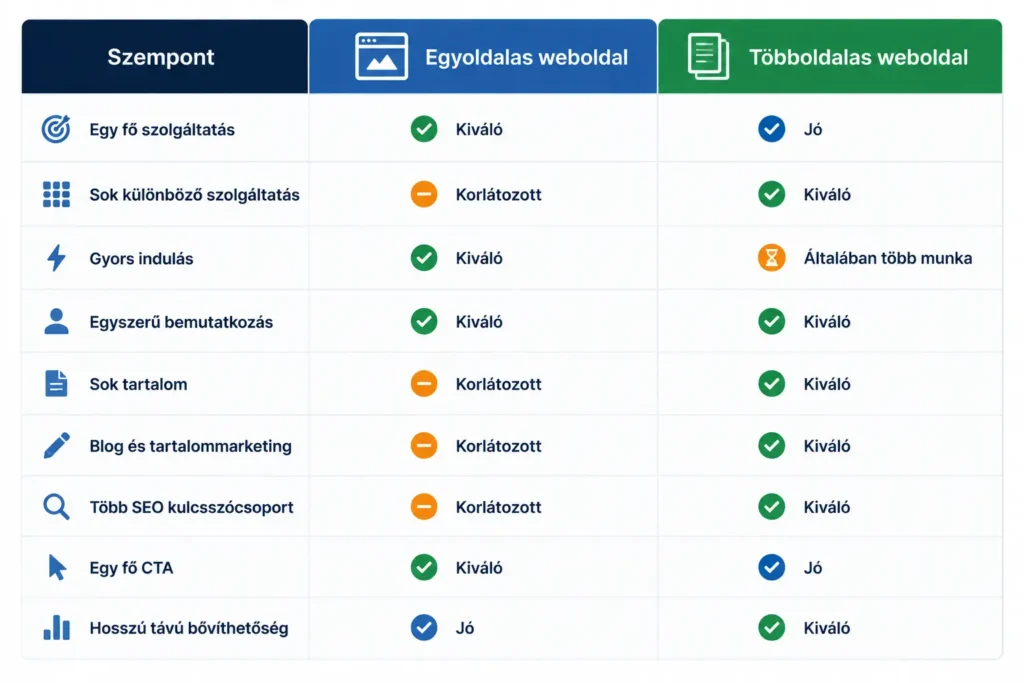Click the grid icon beside Sok különböző szolgáltatás

pos(56,194)
